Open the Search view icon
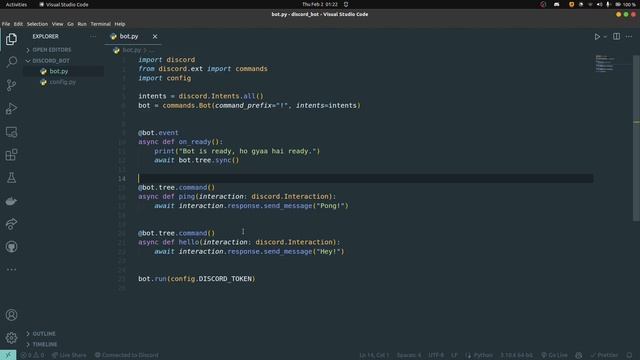Image resolution: width=640 pixels, height=360 pixels. 11,62
